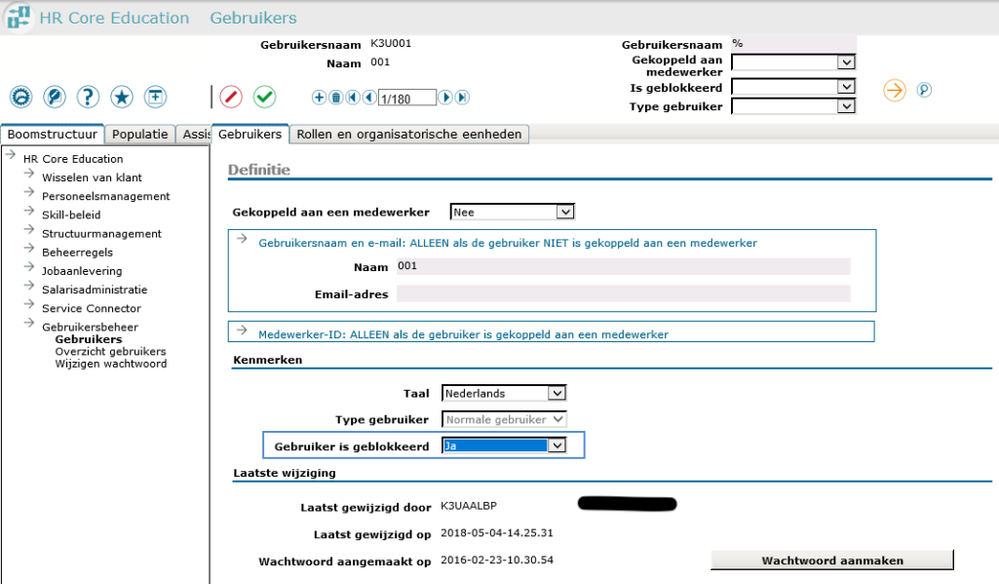Open Gekoppeld aan een medewerker dropdown showing Nee
This screenshot has width=999, height=584.
(512, 211)
